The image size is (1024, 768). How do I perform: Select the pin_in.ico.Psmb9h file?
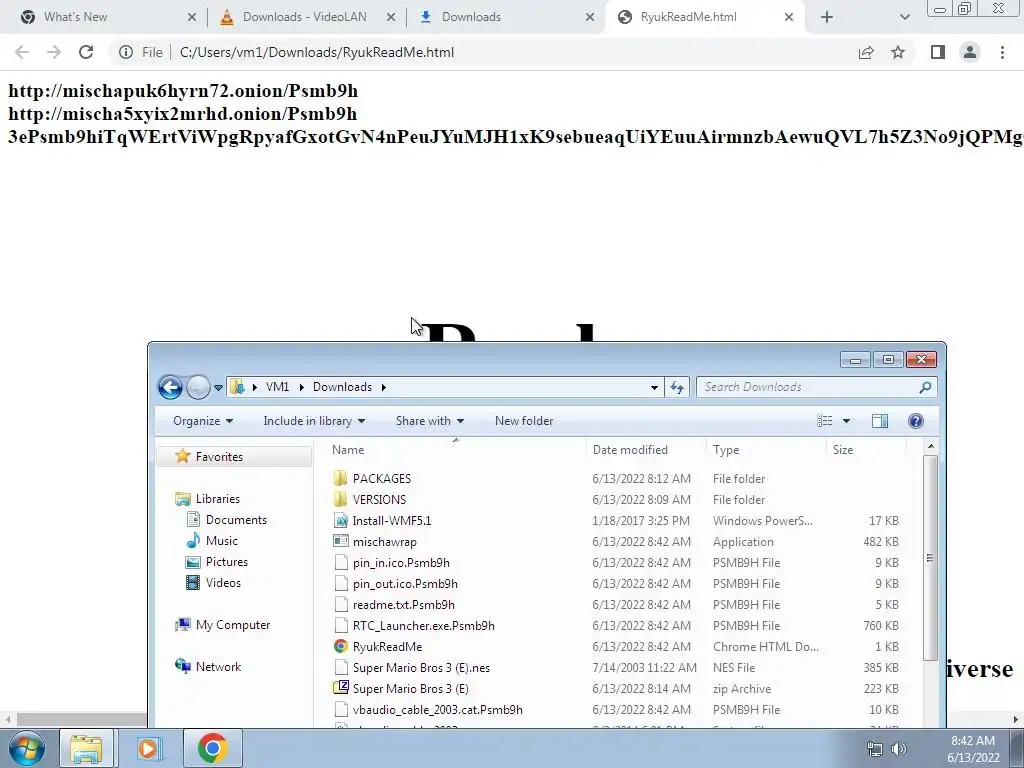[x=401, y=562]
